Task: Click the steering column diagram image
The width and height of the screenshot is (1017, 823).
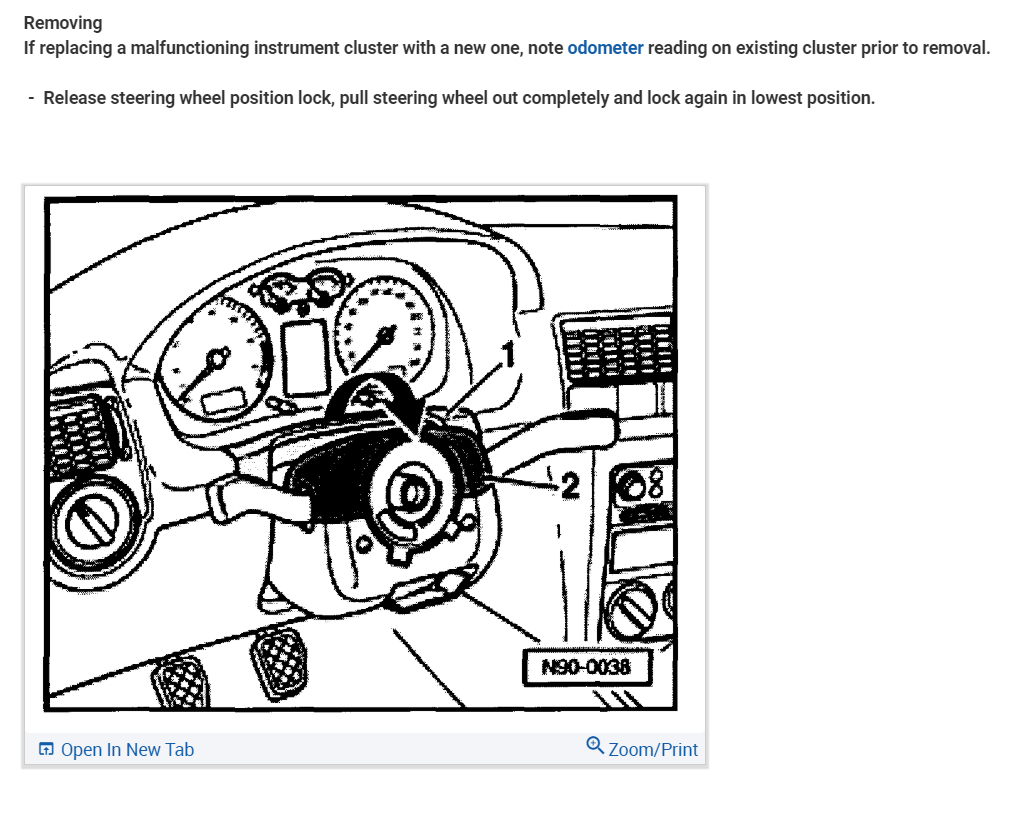Action: coord(361,453)
